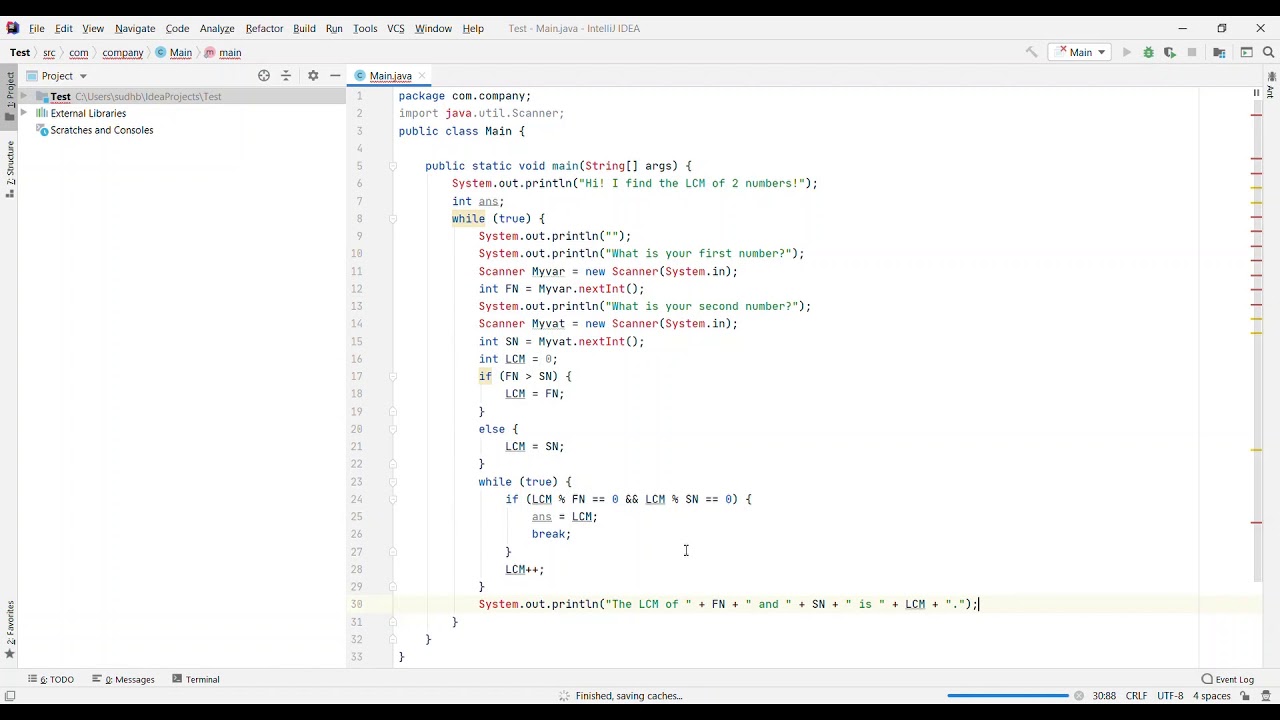Fold the if (FN > SN) block
This screenshot has height=720, width=1280.
(x=393, y=377)
